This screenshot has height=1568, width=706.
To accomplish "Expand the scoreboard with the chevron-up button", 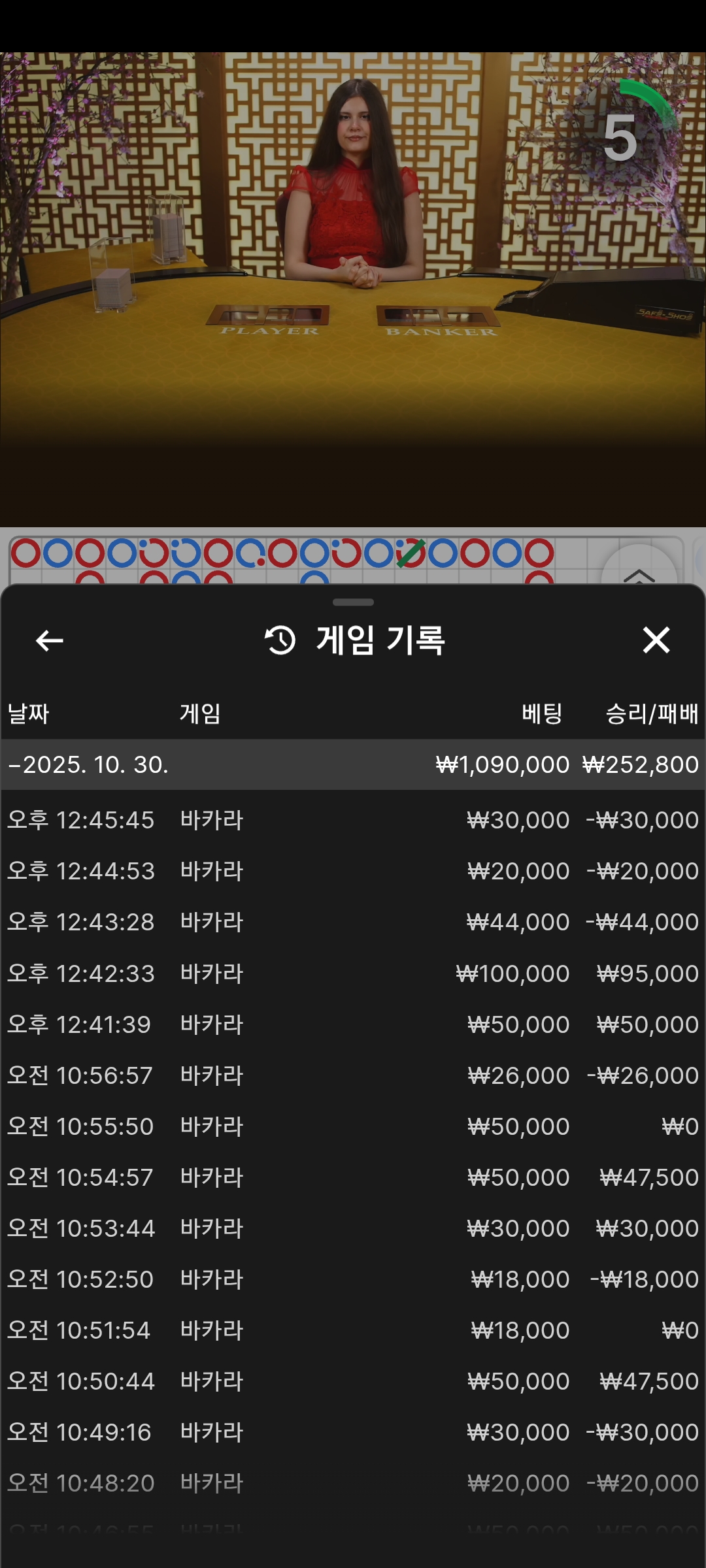I will point(639,572).
